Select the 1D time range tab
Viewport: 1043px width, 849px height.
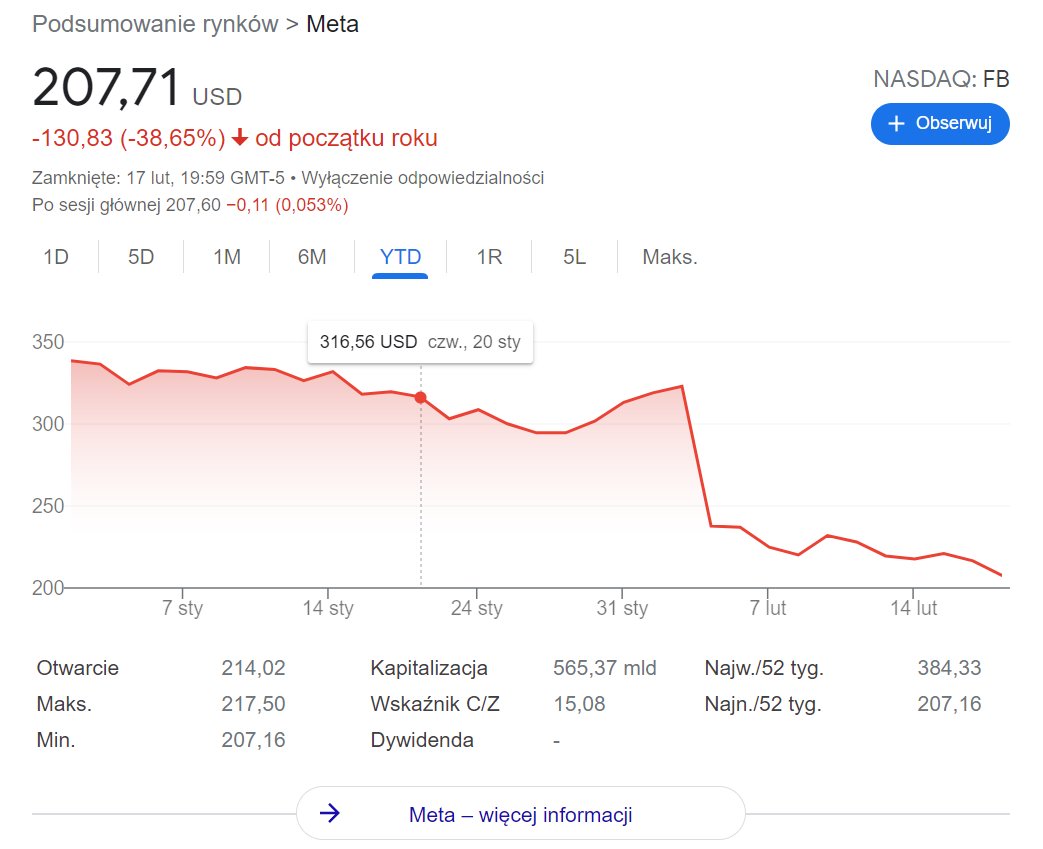pyautogui.click(x=56, y=257)
